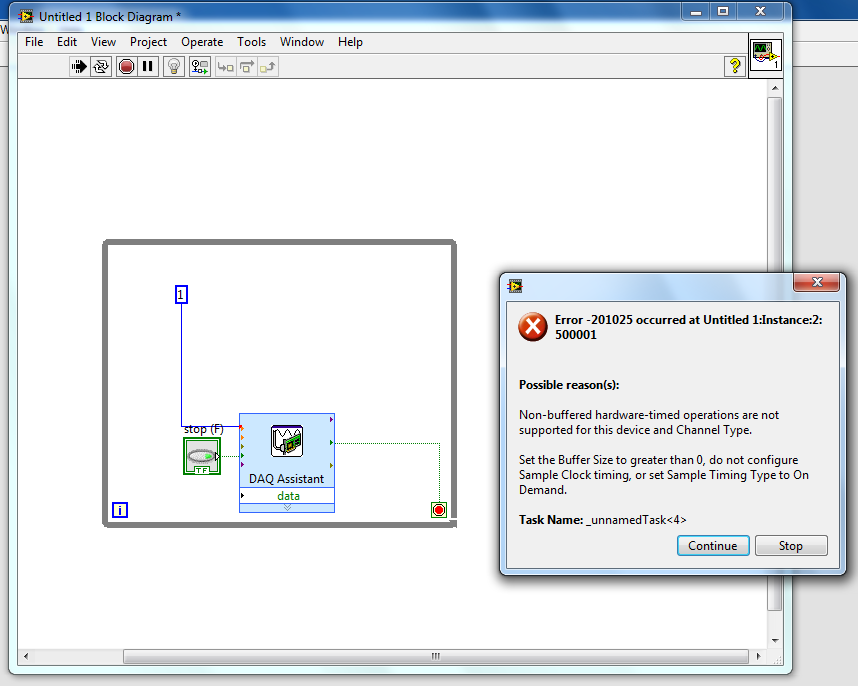Expand the DAQ Assistant terminals chevron
This screenshot has width=858, height=686.
click(287, 508)
